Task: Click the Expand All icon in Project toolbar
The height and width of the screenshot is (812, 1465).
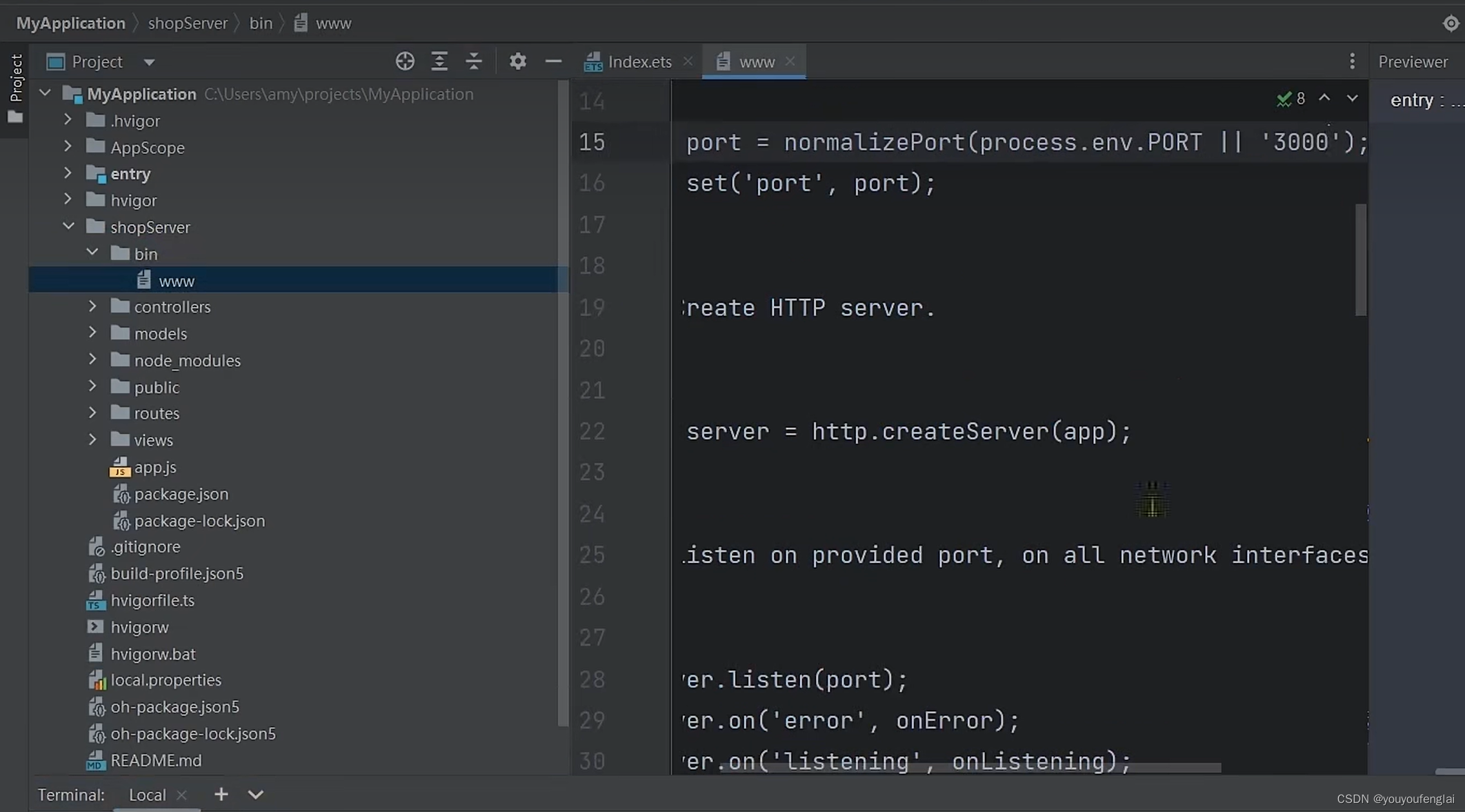Action: coord(439,61)
